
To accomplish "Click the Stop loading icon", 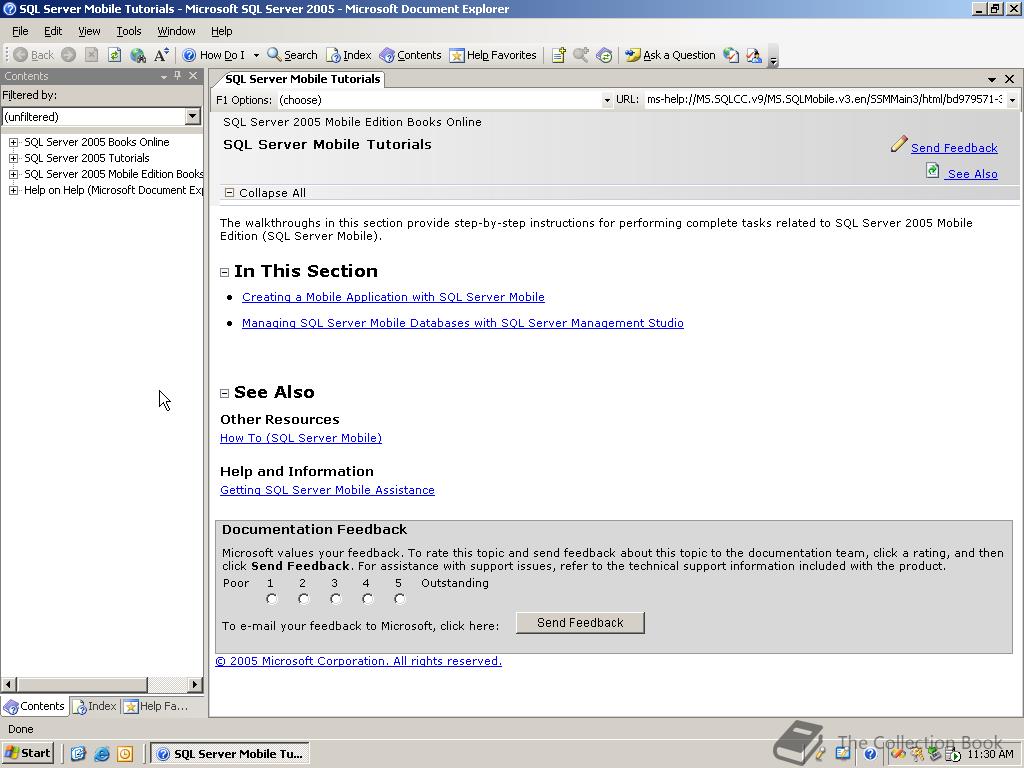I will (x=91, y=56).
